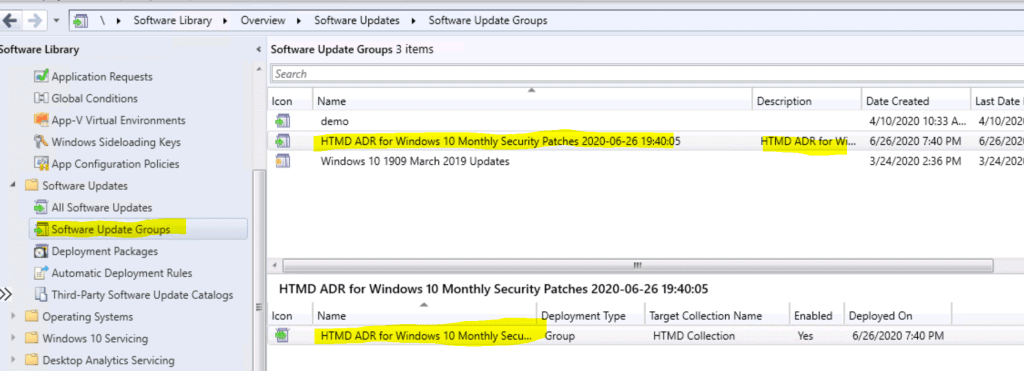Open the Software Library breadcrumb
The image size is (1024, 371).
click(172, 20)
